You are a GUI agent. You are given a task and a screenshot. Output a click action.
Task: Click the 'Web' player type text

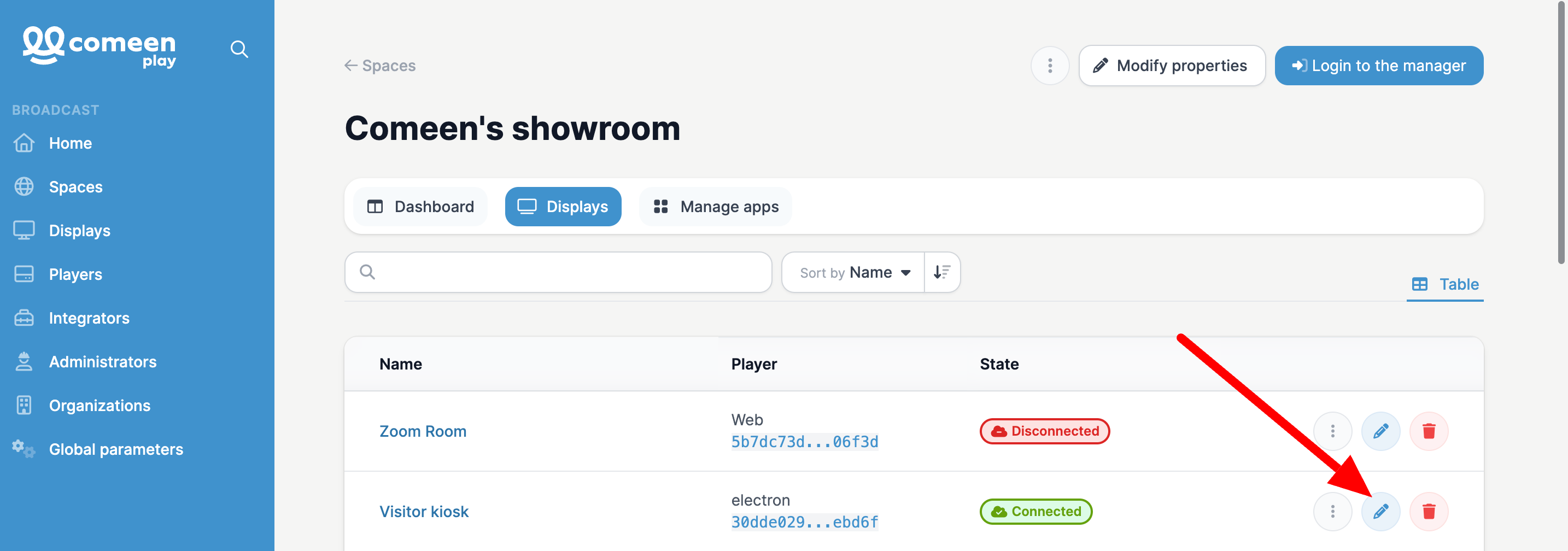tap(747, 420)
